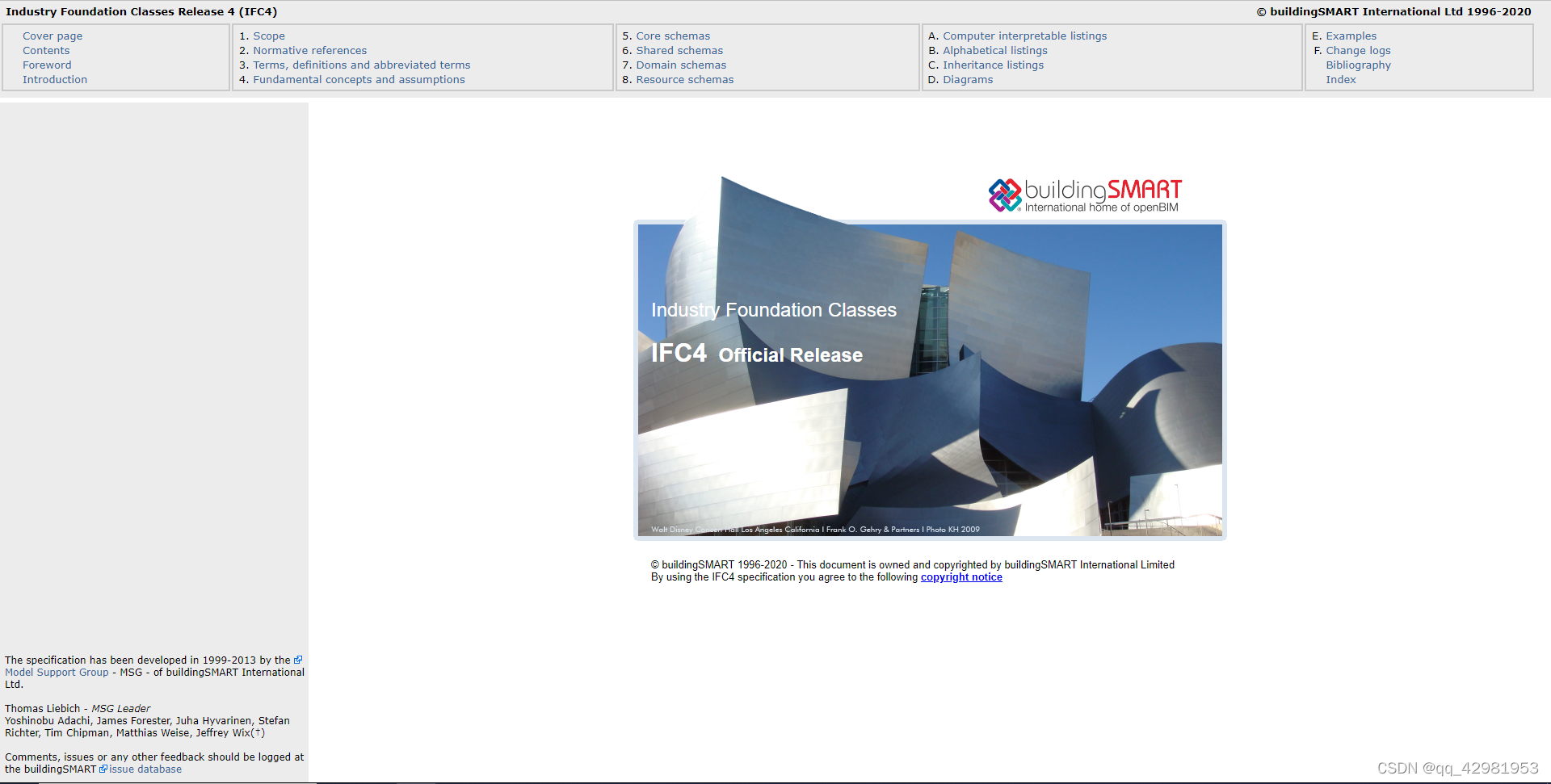Navigate to 1. Scope

269,36
